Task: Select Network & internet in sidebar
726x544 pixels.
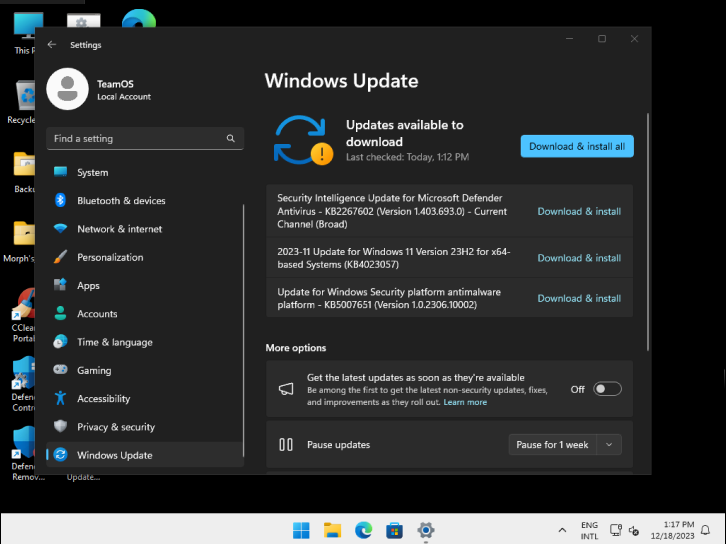Action: pos(145,228)
